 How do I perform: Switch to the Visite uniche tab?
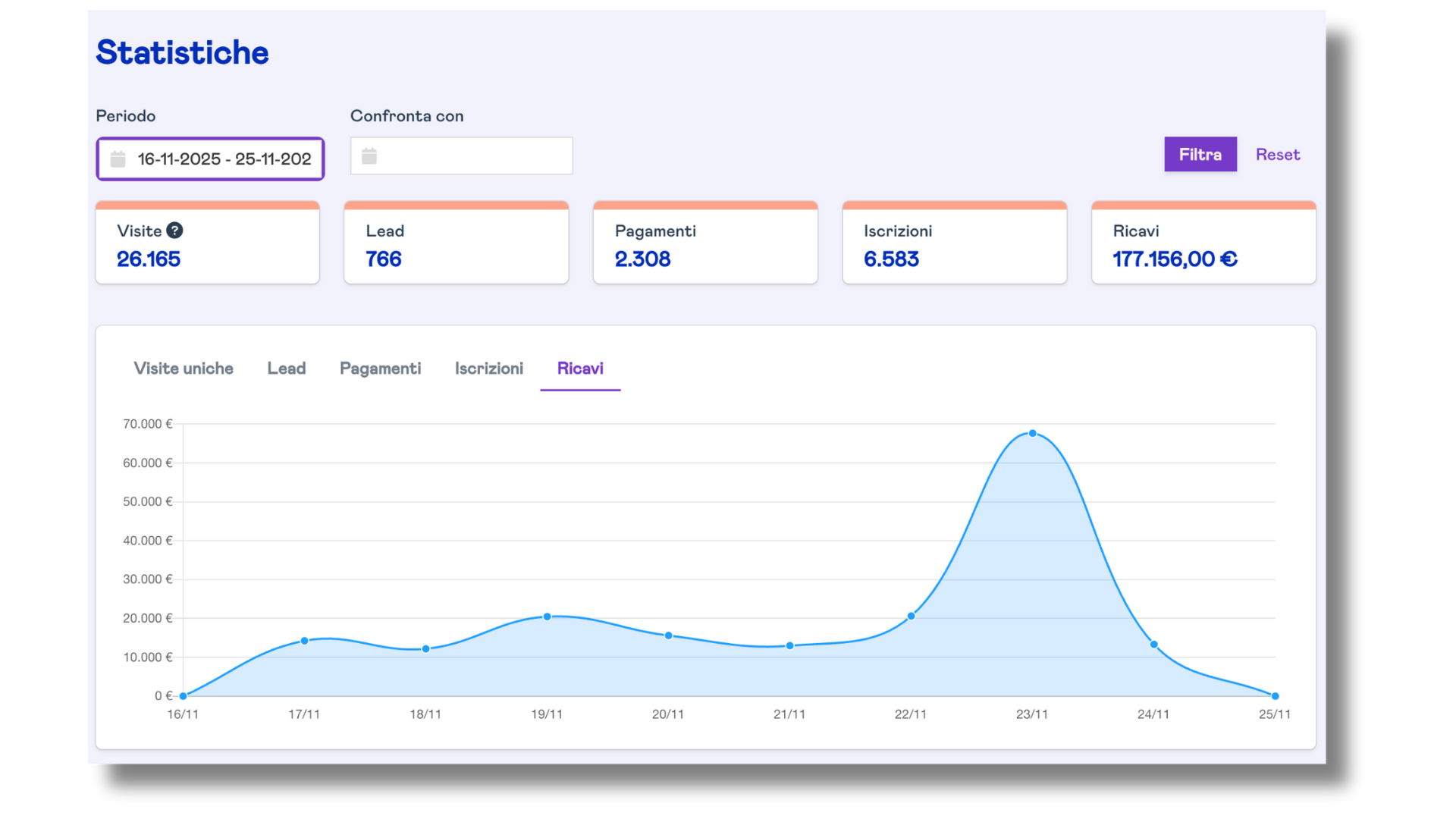184,369
